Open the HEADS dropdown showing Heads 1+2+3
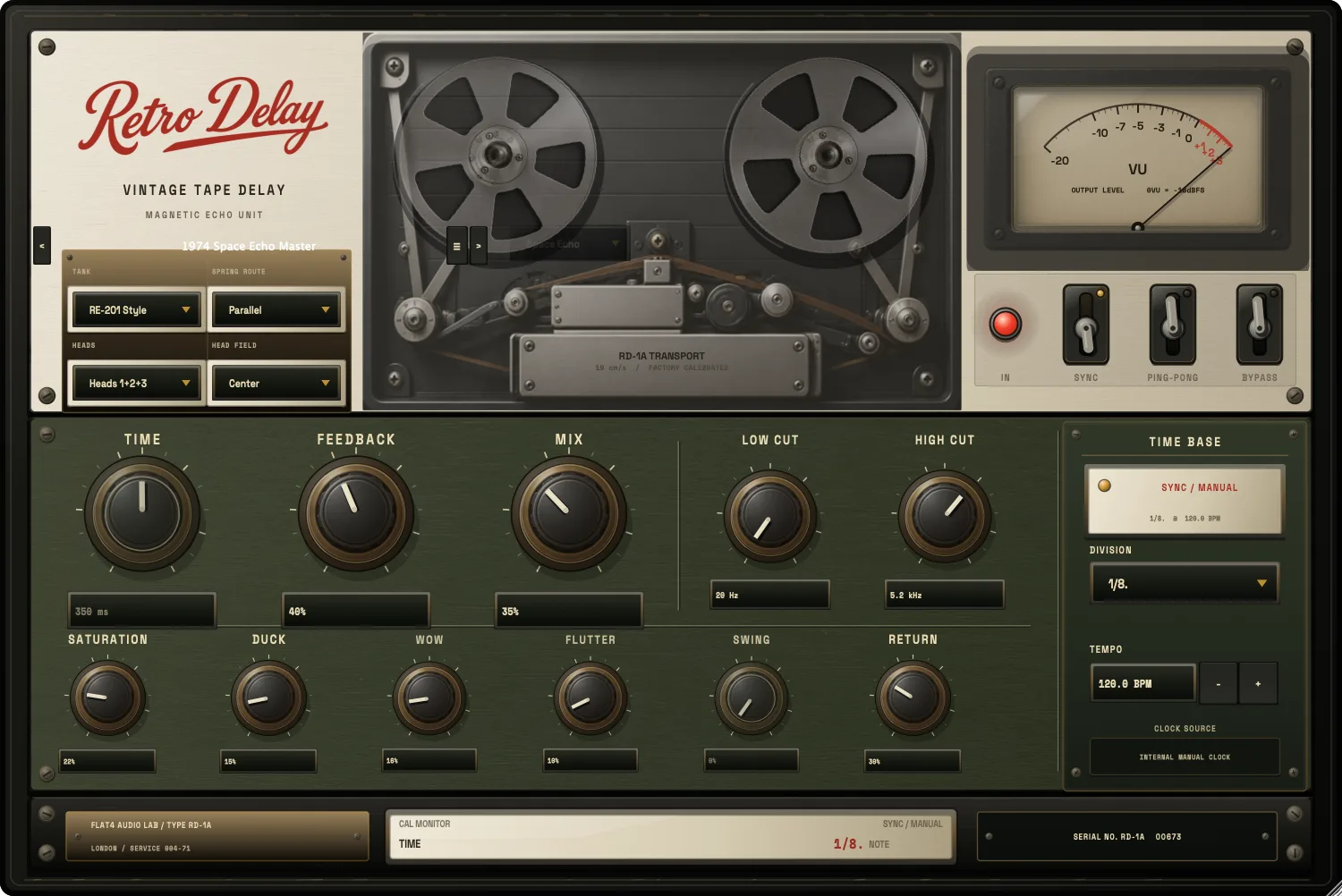Image resolution: width=1342 pixels, height=896 pixels. coord(137,384)
